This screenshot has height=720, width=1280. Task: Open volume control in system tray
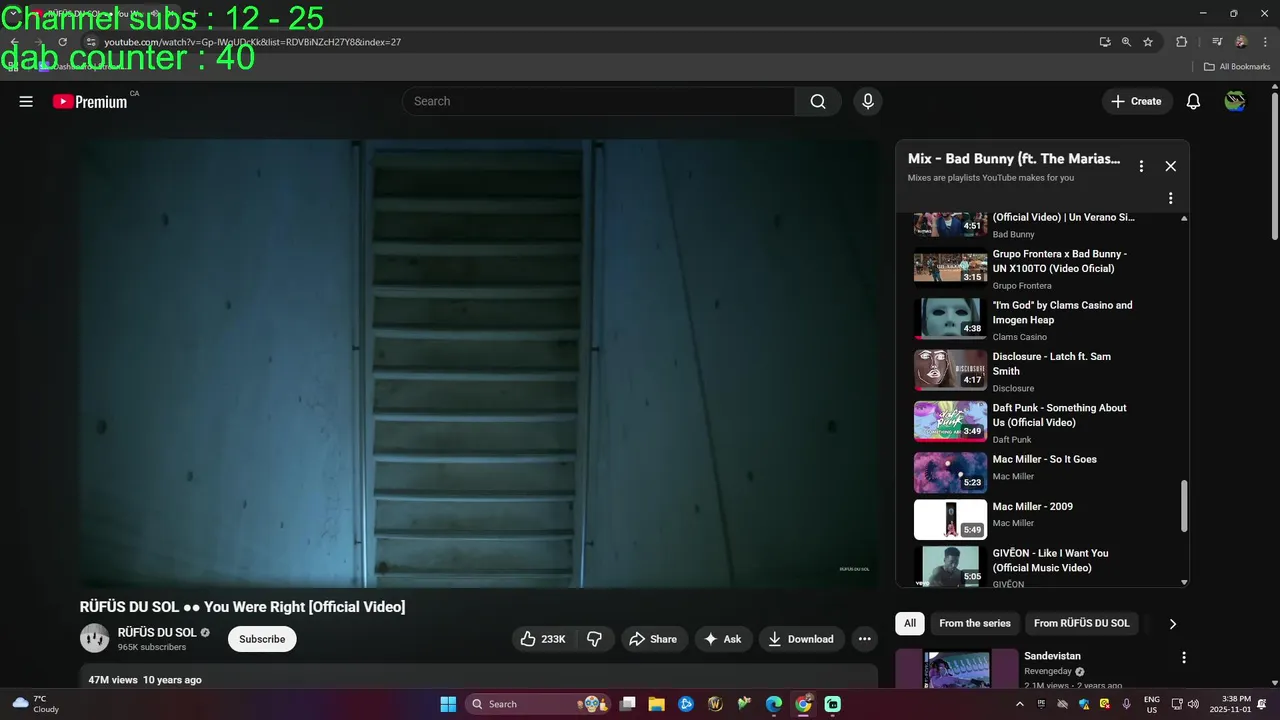coord(1193,704)
